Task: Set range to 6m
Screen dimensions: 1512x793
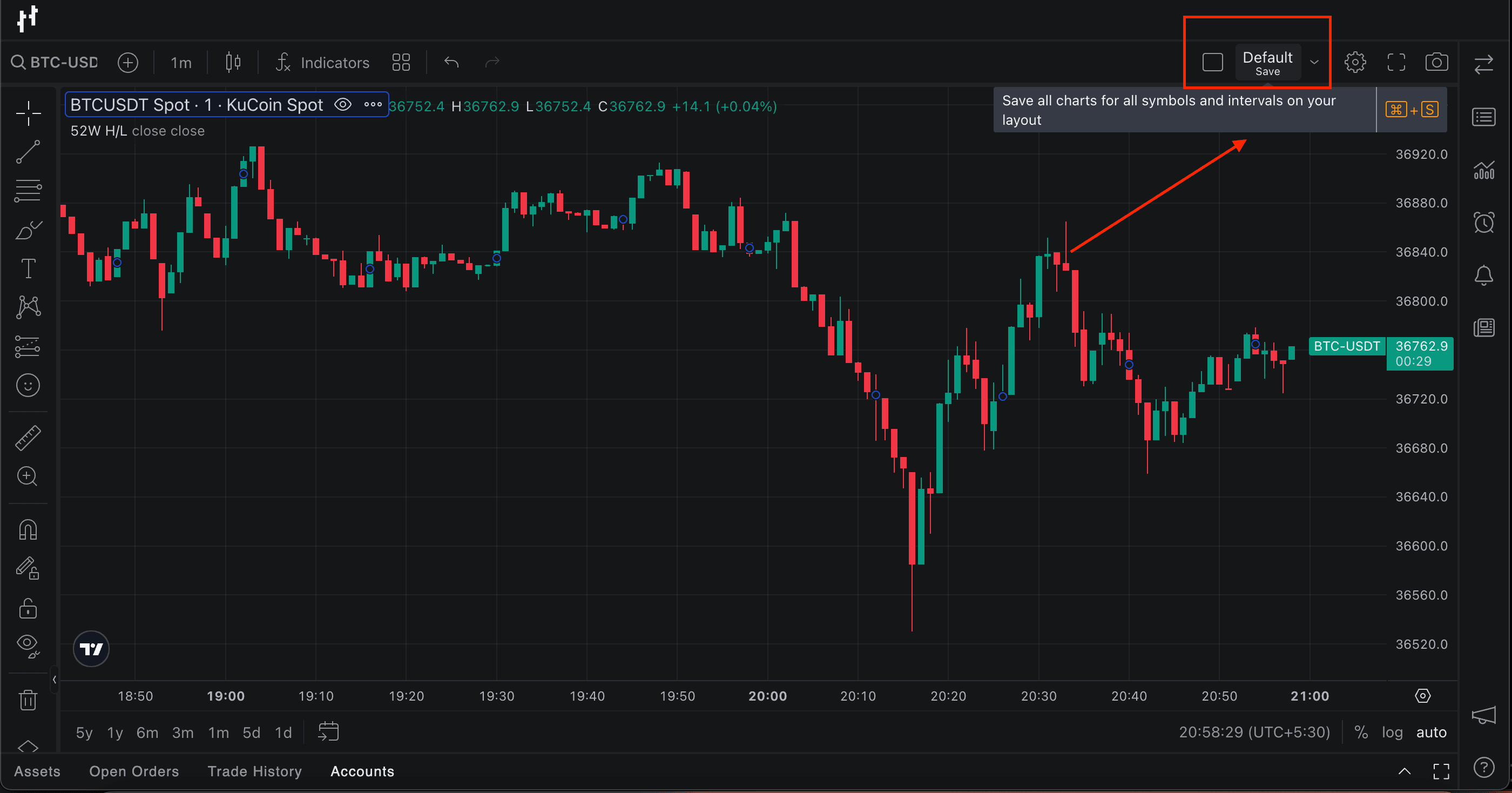Action: coord(147,733)
